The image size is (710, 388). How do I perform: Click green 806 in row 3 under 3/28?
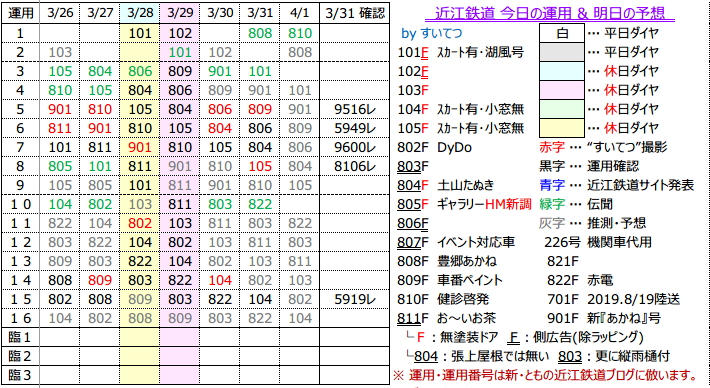(x=140, y=71)
